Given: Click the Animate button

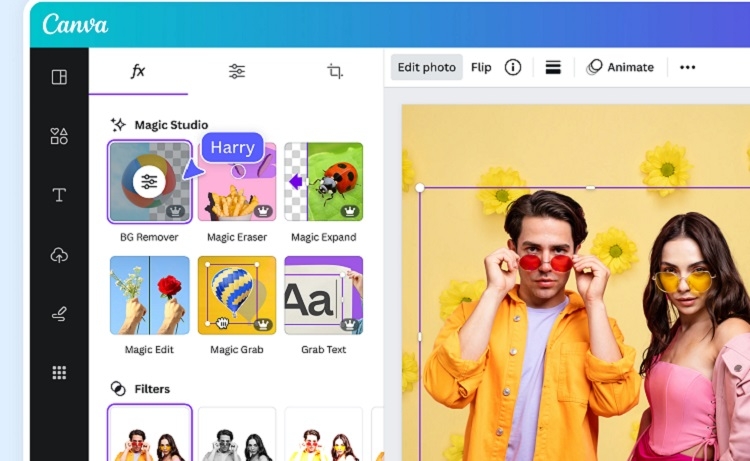Looking at the screenshot, I should click(x=620, y=67).
